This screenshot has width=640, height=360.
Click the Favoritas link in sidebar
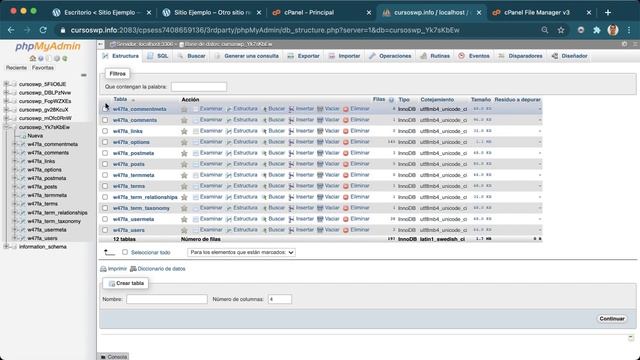(43, 68)
